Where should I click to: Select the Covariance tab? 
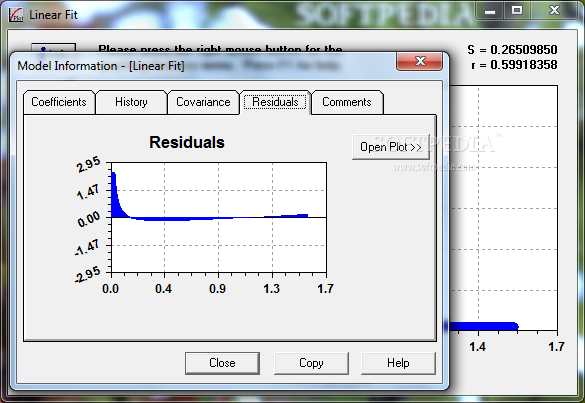click(203, 102)
